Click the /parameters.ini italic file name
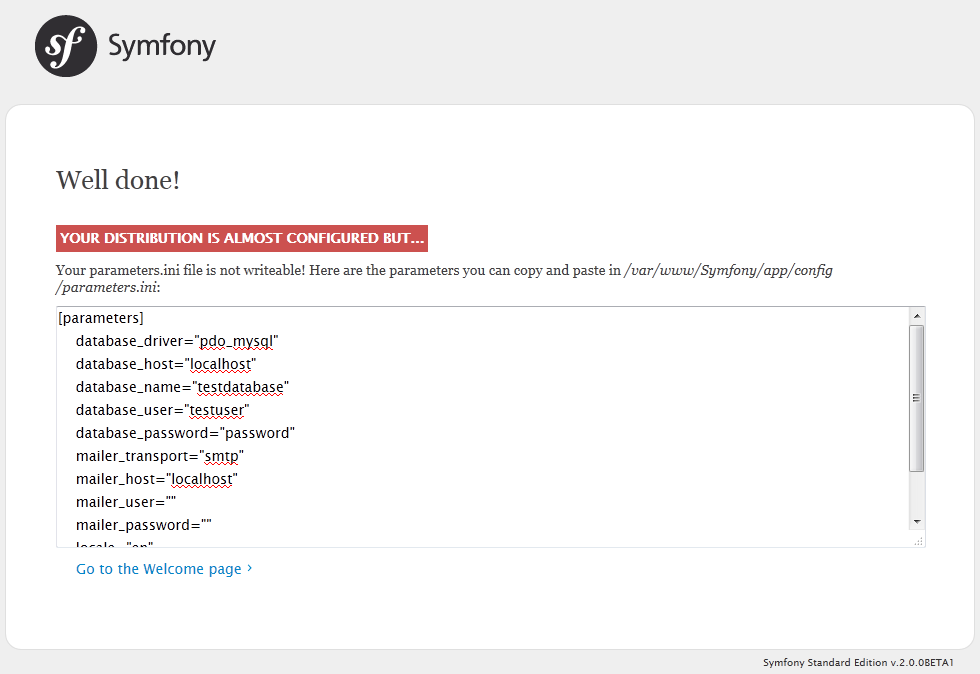The width and height of the screenshot is (980, 674). [106, 288]
